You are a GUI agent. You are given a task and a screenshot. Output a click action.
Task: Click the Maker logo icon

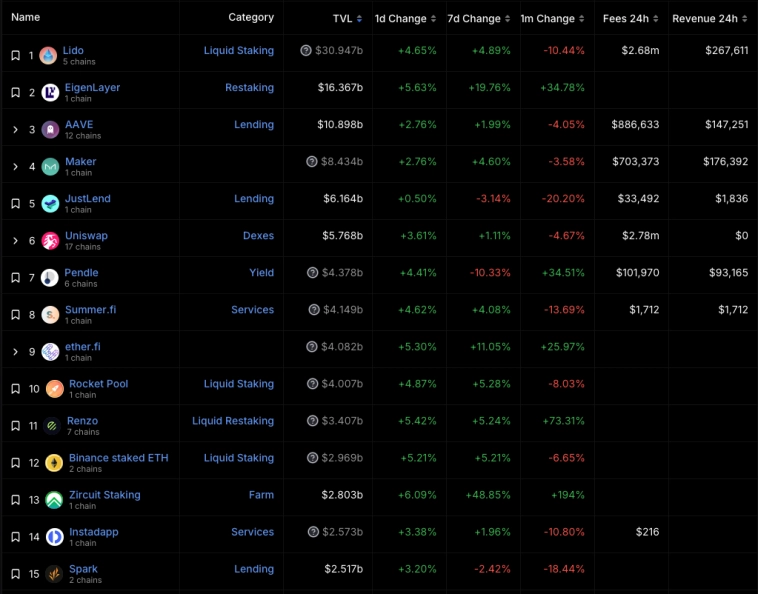click(x=50, y=167)
